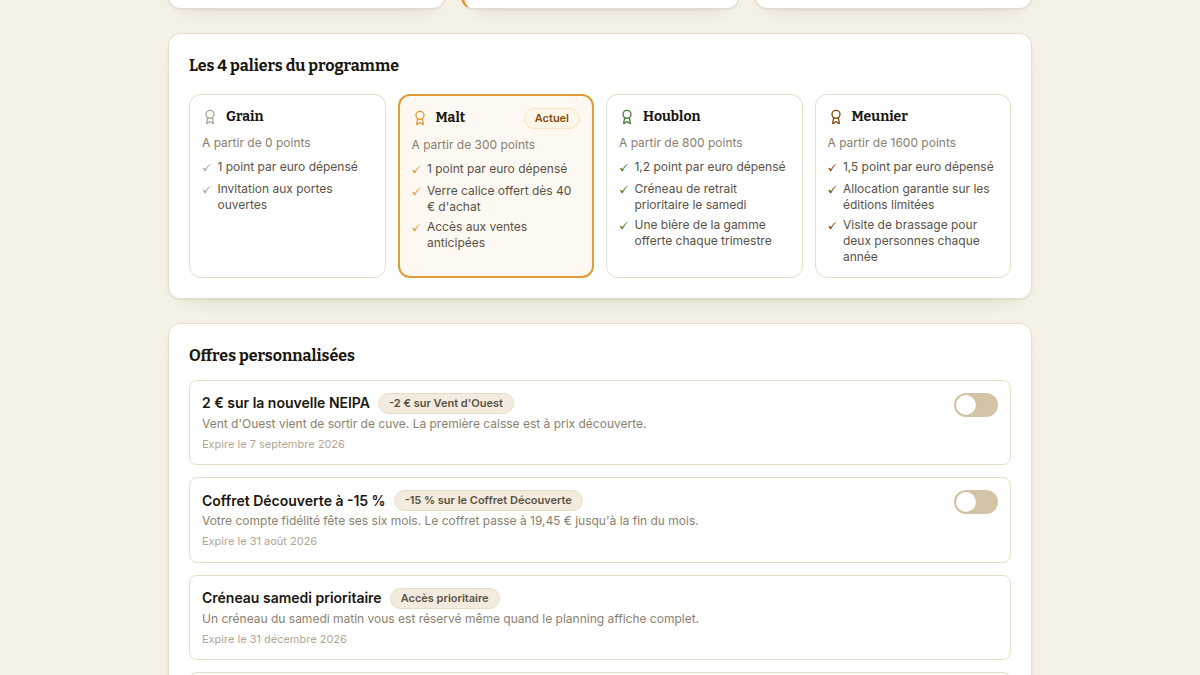Click the 'Offres personnalisées' heading
This screenshot has width=1200, height=675.
coord(272,355)
